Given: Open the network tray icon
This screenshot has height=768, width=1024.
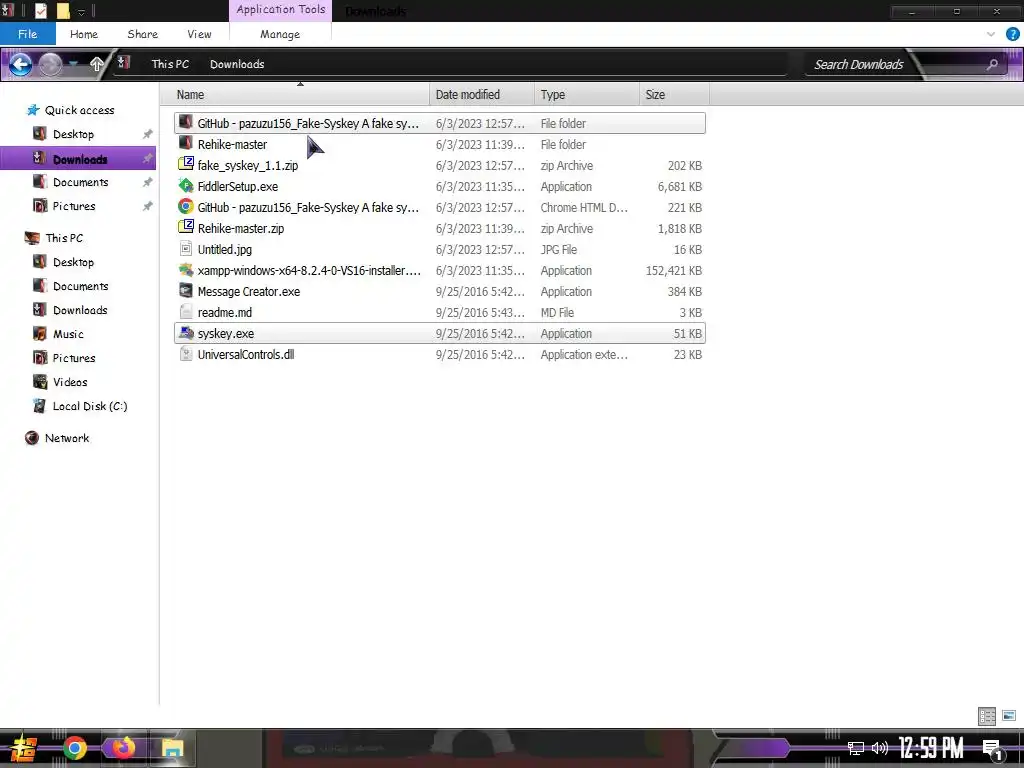Looking at the screenshot, I should (x=856, y=748).
